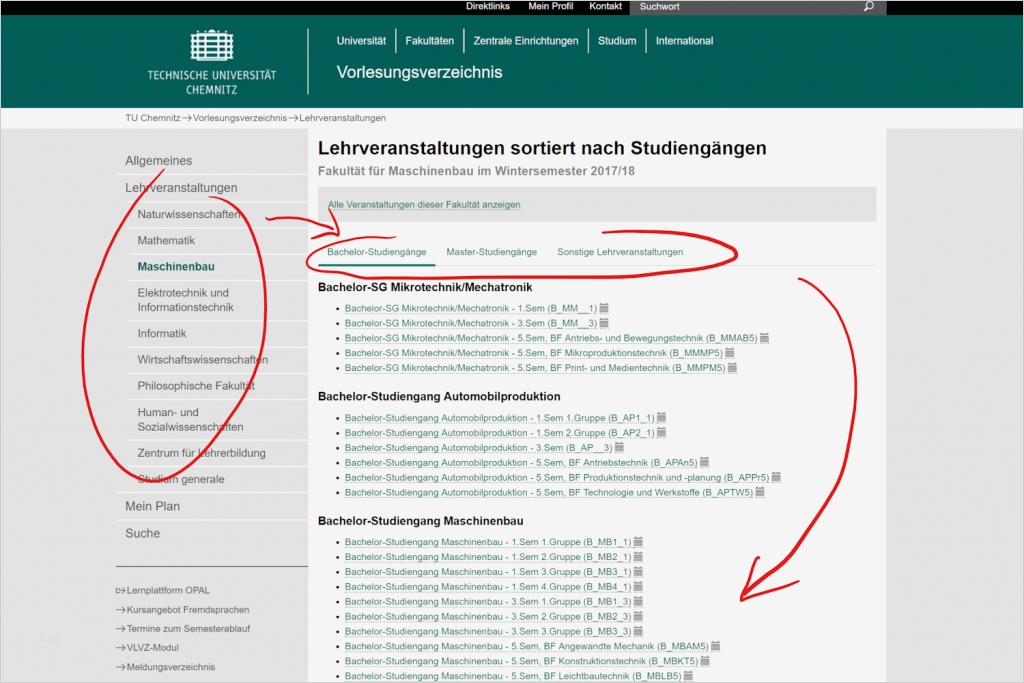Image resolution: width=1024 pixels, height=683 pixels.
Task: Click Mein Profil in the top bar
Action: pos(551,6)
